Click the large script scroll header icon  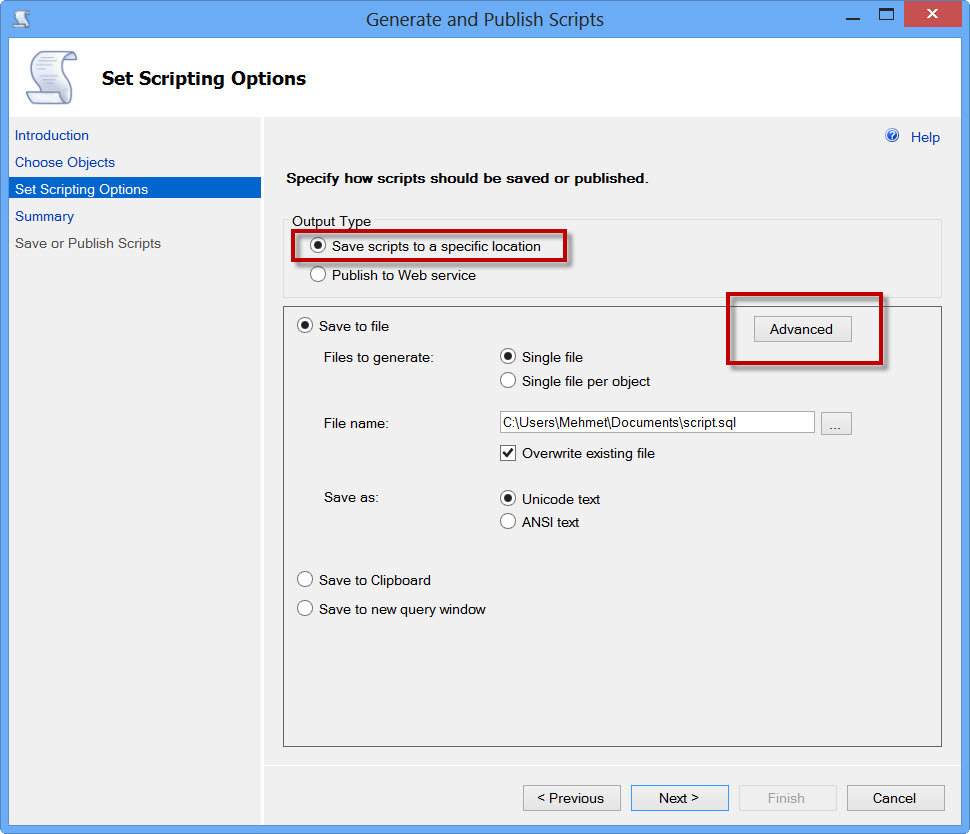pos(50,78)
